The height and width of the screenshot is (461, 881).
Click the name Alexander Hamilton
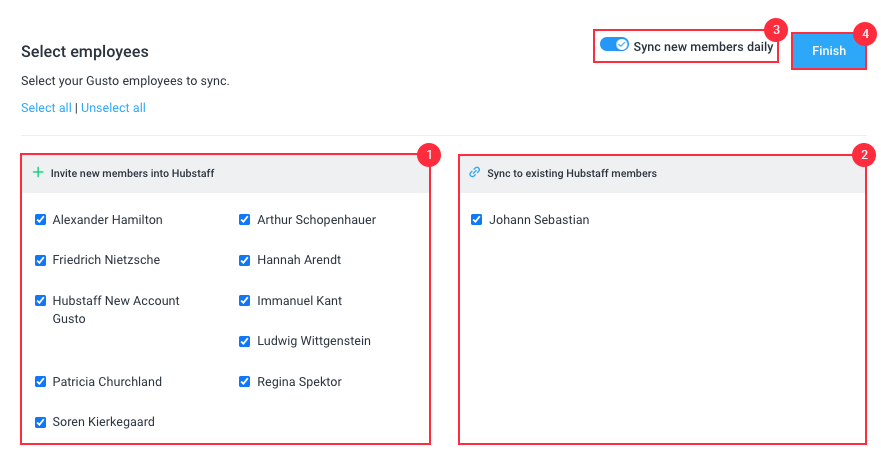pyautogui.click(x=107, y=220)
